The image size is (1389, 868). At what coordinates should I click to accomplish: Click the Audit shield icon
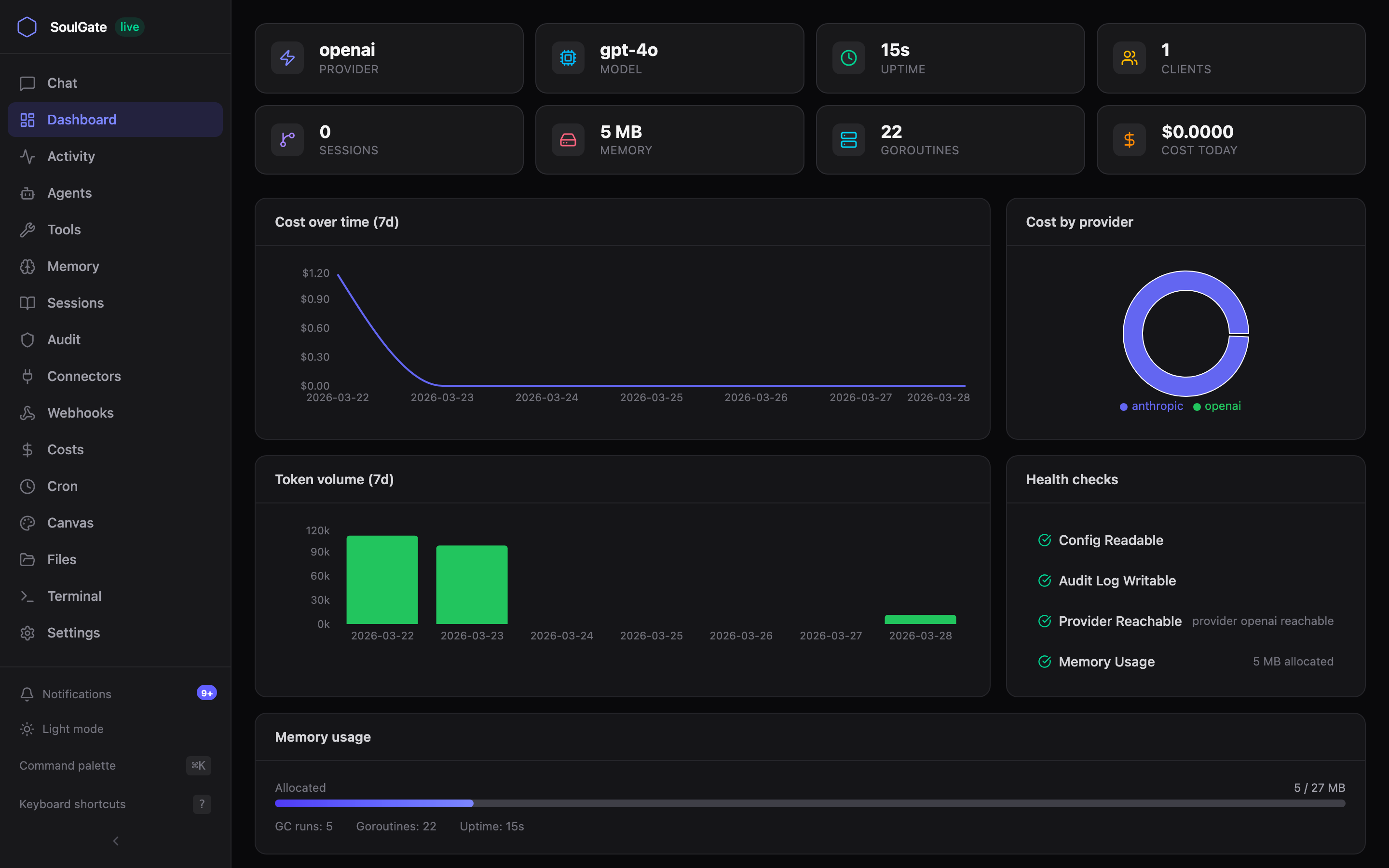(27, 340)
